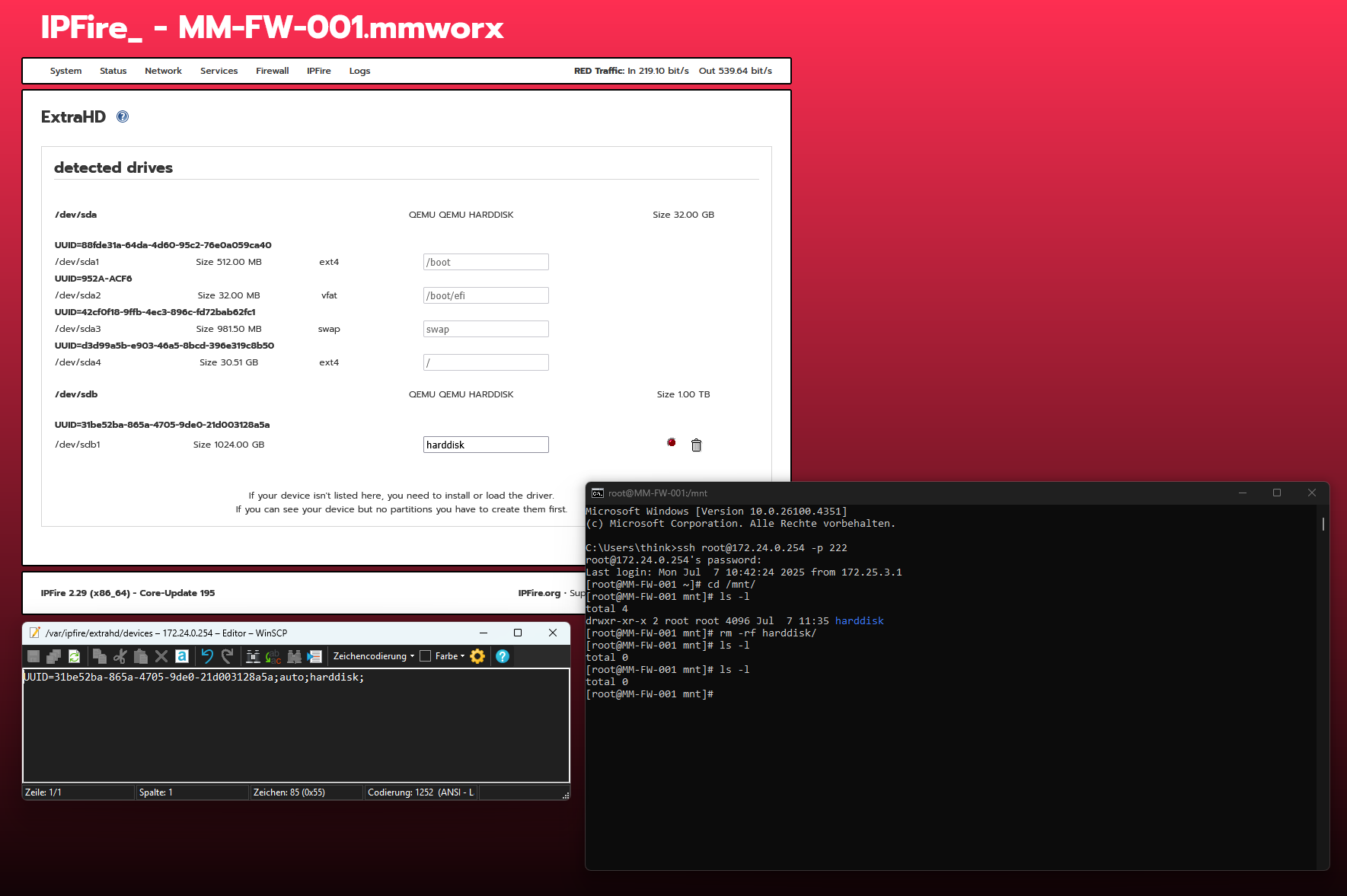Viewport: 1347px width, 896px height.
Task: Open the Firewall menu
Action: 272,71
